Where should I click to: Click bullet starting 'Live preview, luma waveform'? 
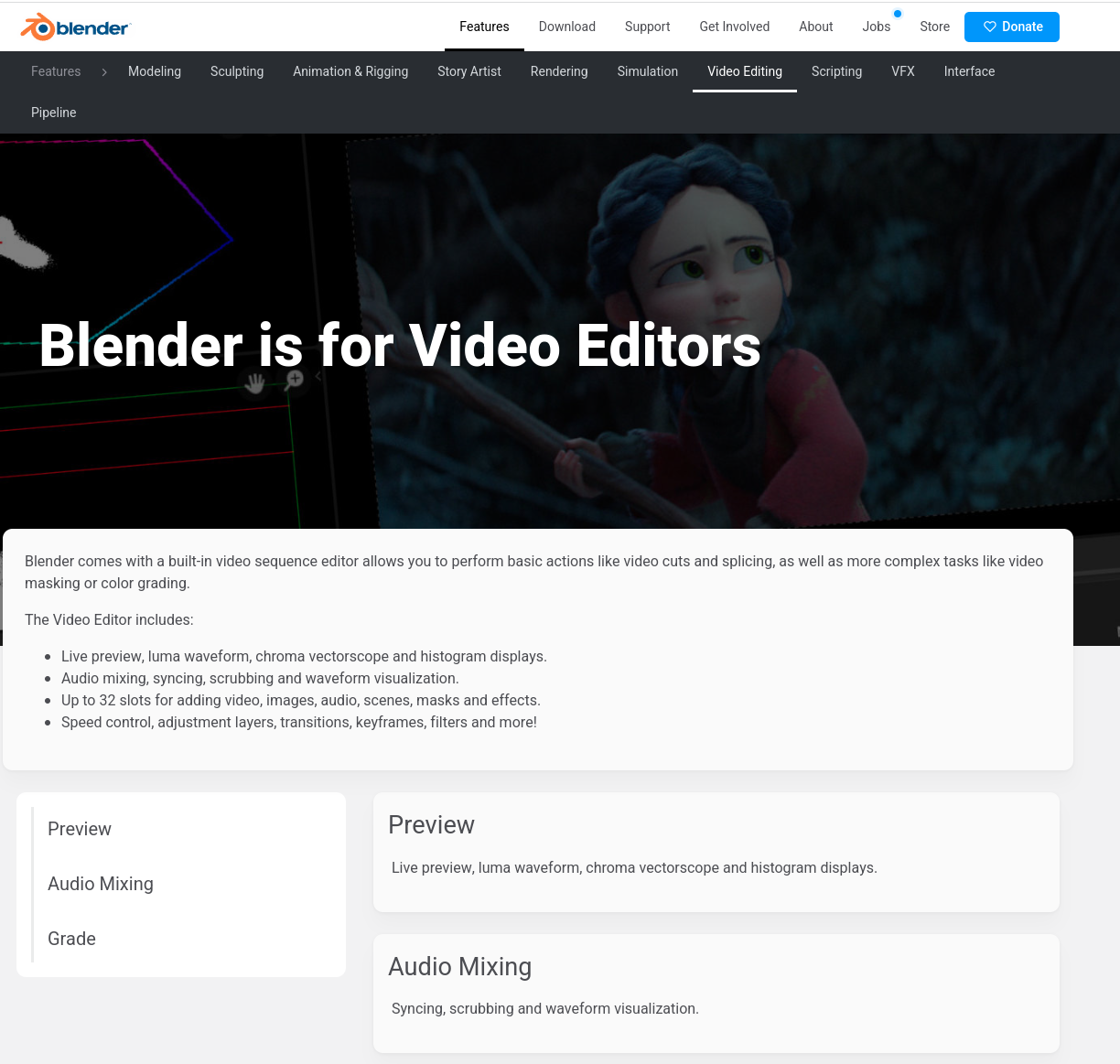coord(304,656)
